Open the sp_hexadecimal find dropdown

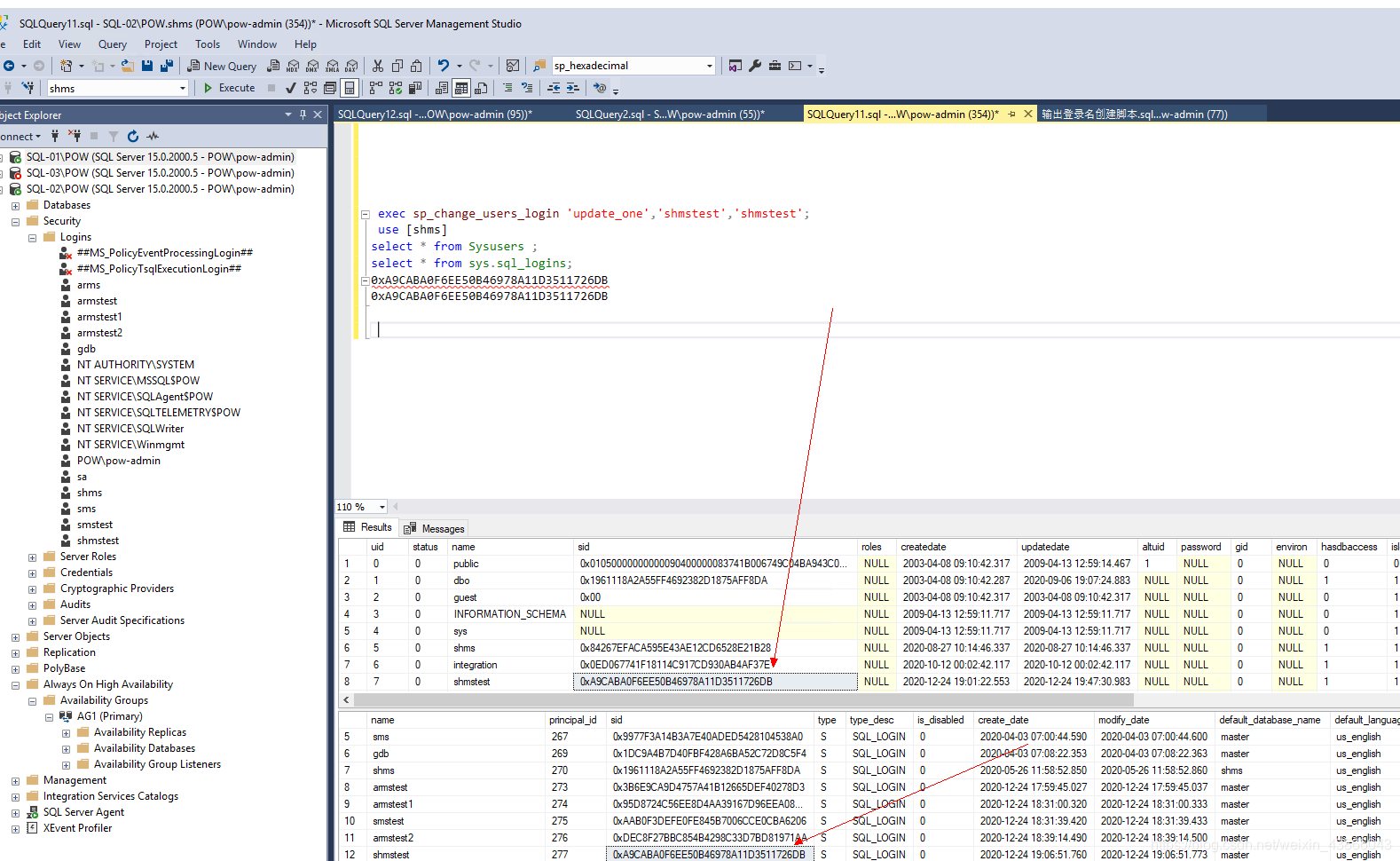709,66
